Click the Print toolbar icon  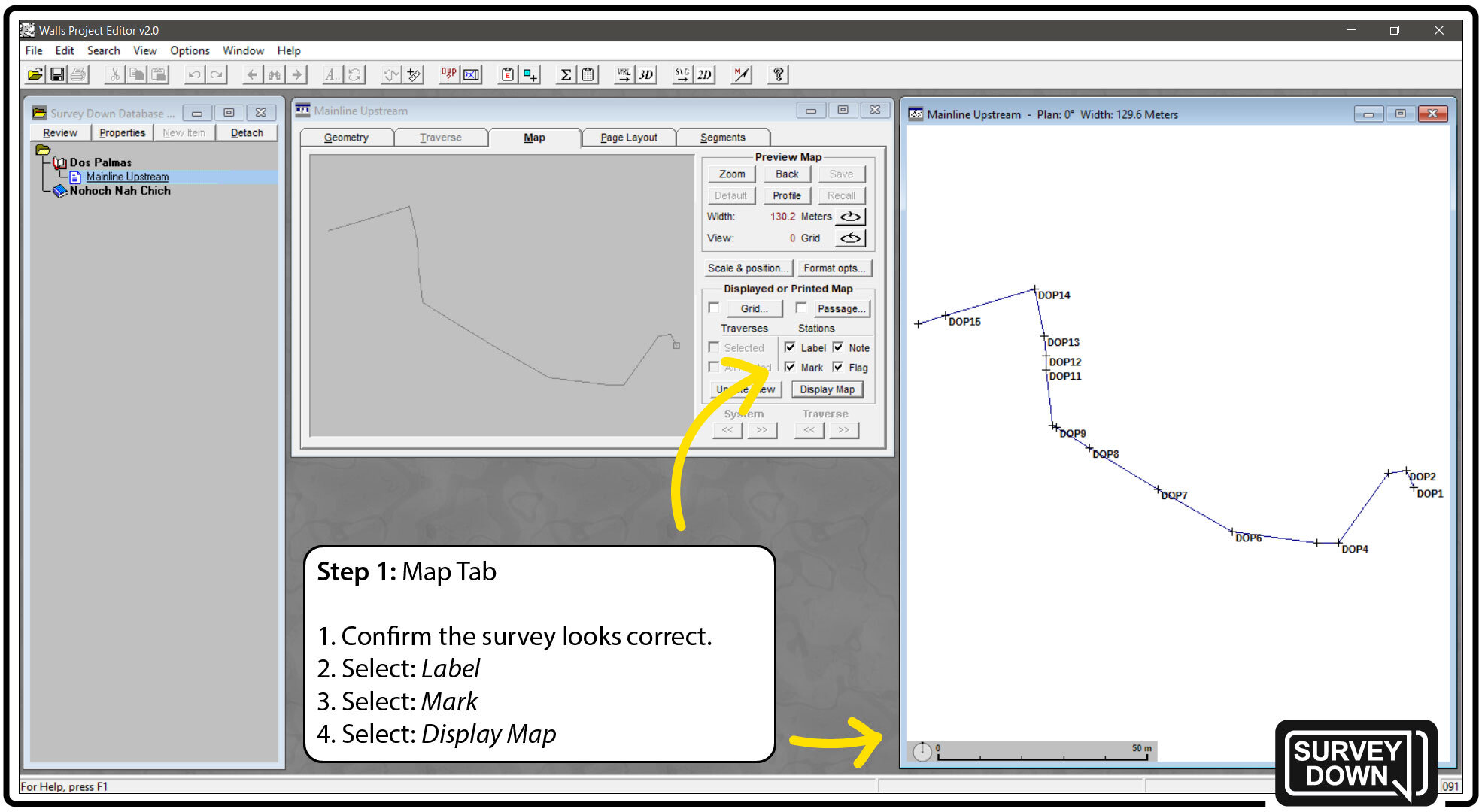tap(78, 74)
